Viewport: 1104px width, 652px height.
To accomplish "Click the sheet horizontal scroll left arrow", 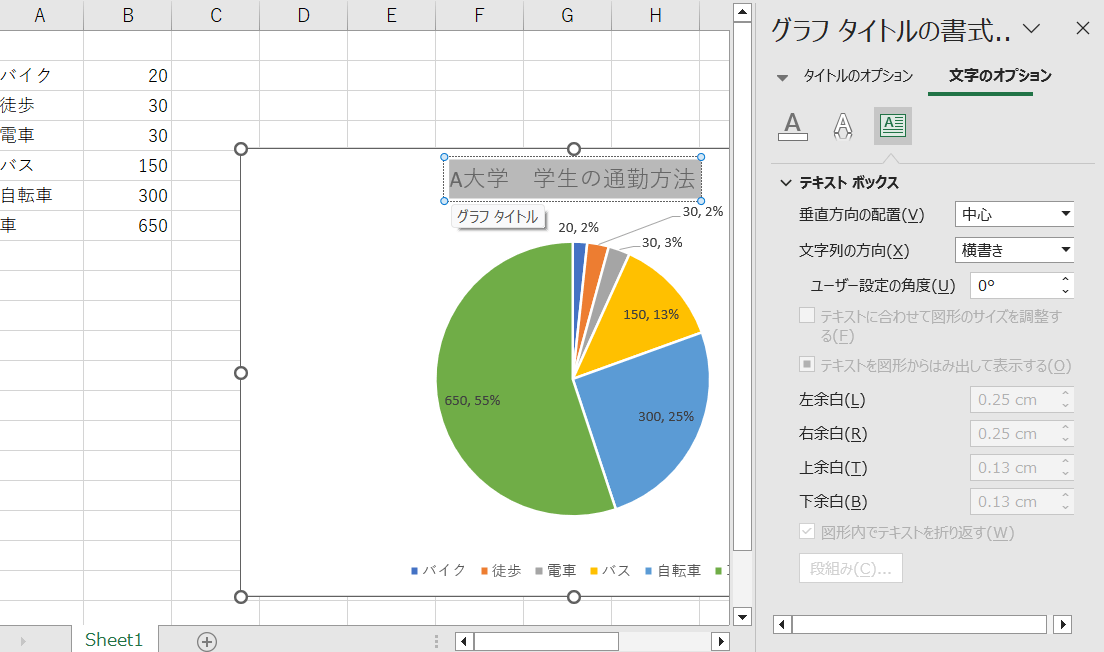I will tap(463, 641).
